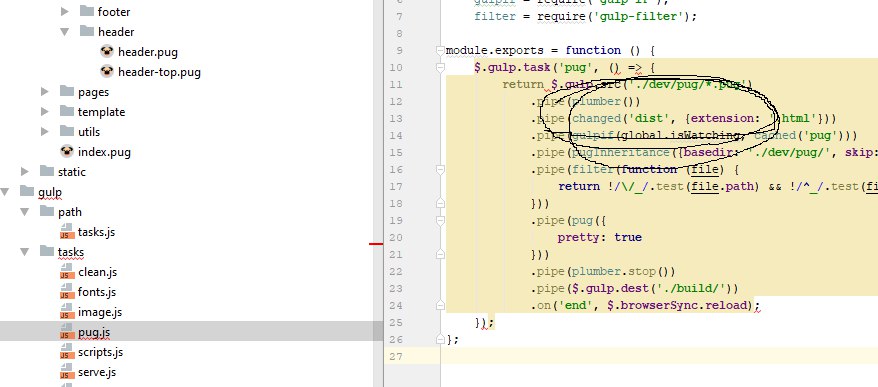Select the template folder label
This screenshot has height=387, width=878.
click(101, 112)
